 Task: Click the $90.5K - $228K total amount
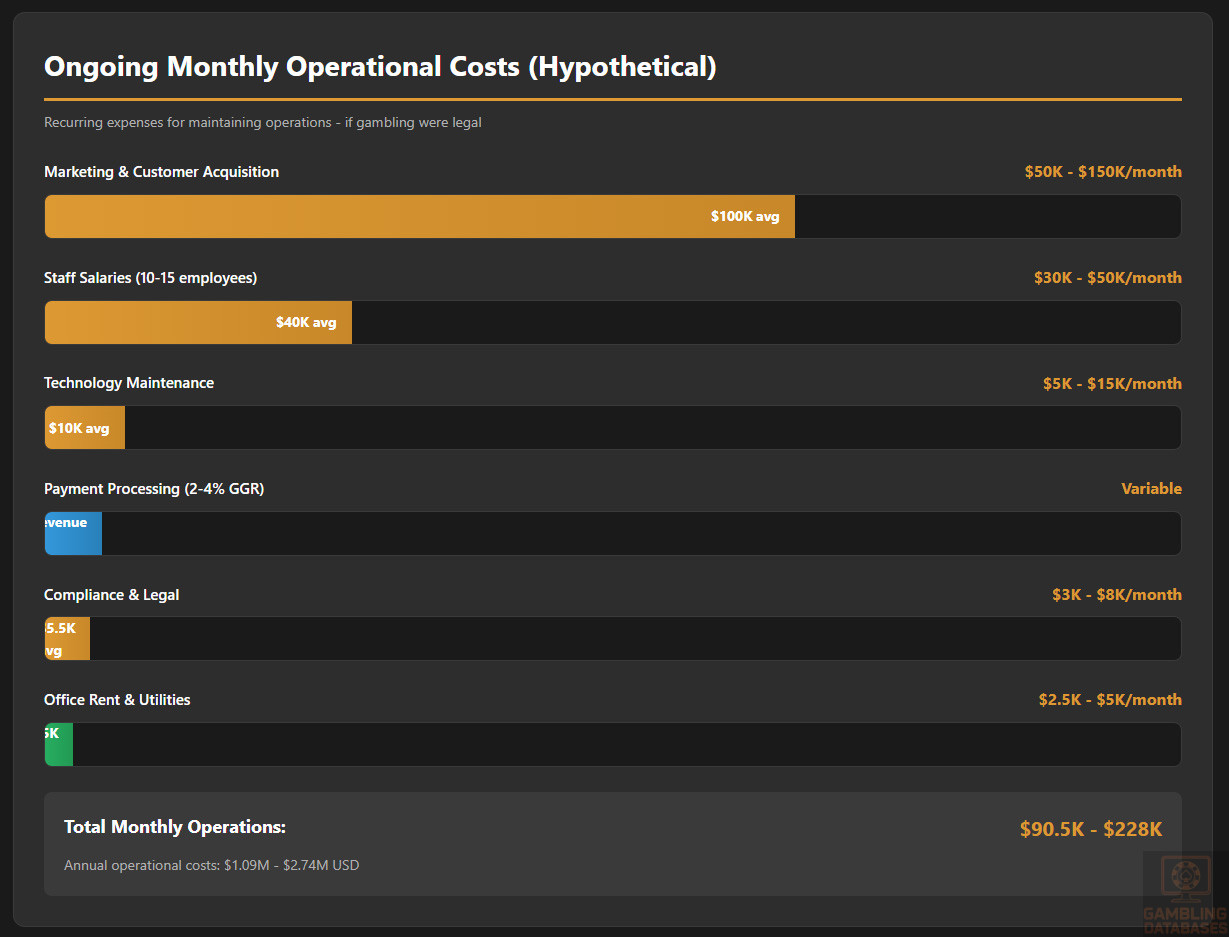(1090, 829)
